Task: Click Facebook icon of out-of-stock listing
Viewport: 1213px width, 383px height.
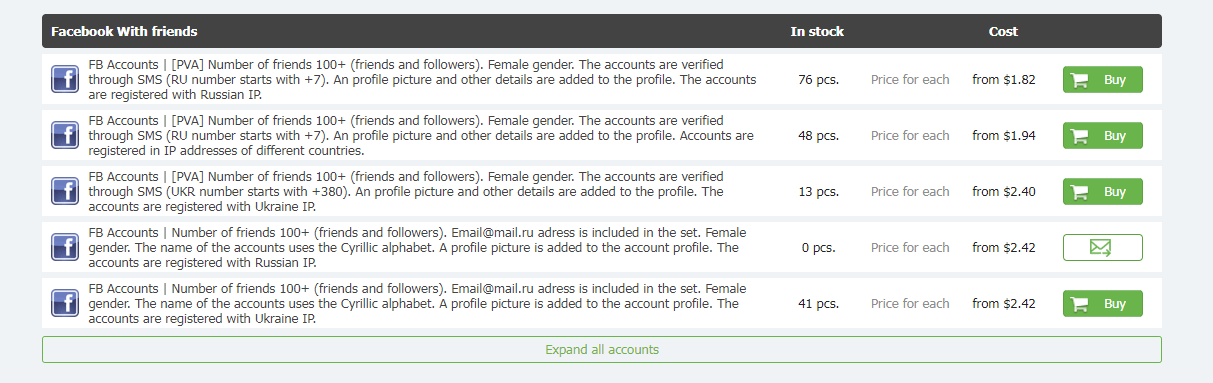Action: [65, 248]
